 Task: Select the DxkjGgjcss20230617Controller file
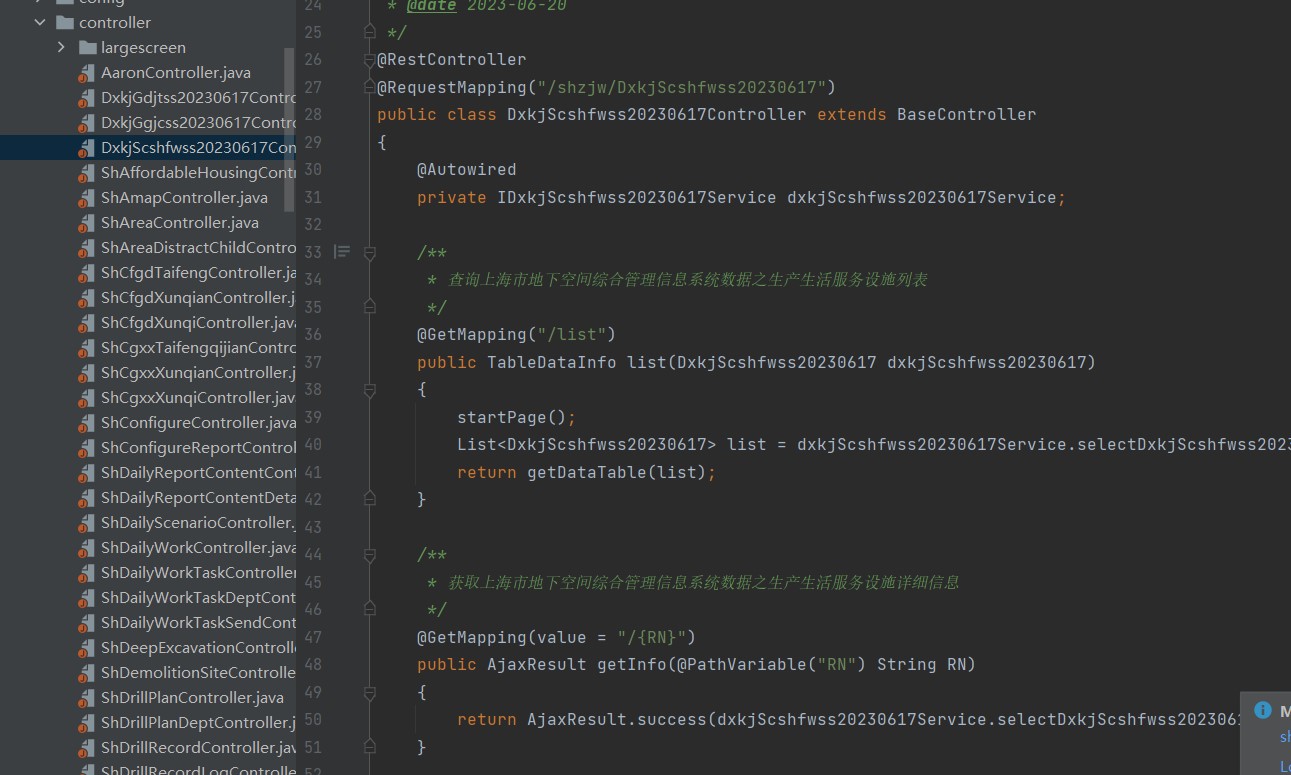198,122
